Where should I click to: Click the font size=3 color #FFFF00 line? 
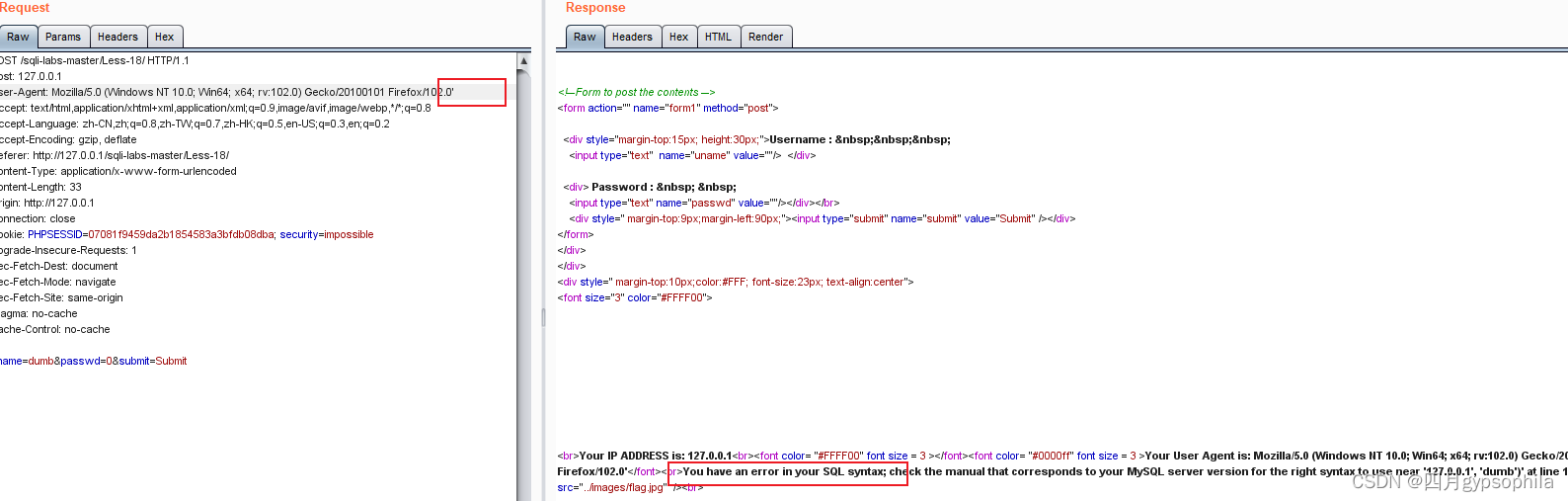pyautogui.click(x=635, y=297)
